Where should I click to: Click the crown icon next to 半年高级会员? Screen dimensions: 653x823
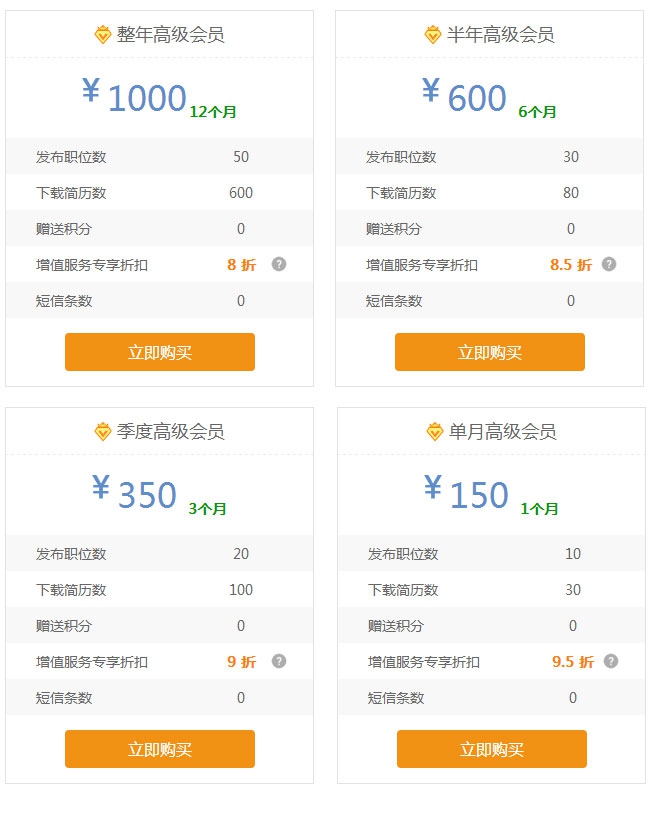pos(432,35)
